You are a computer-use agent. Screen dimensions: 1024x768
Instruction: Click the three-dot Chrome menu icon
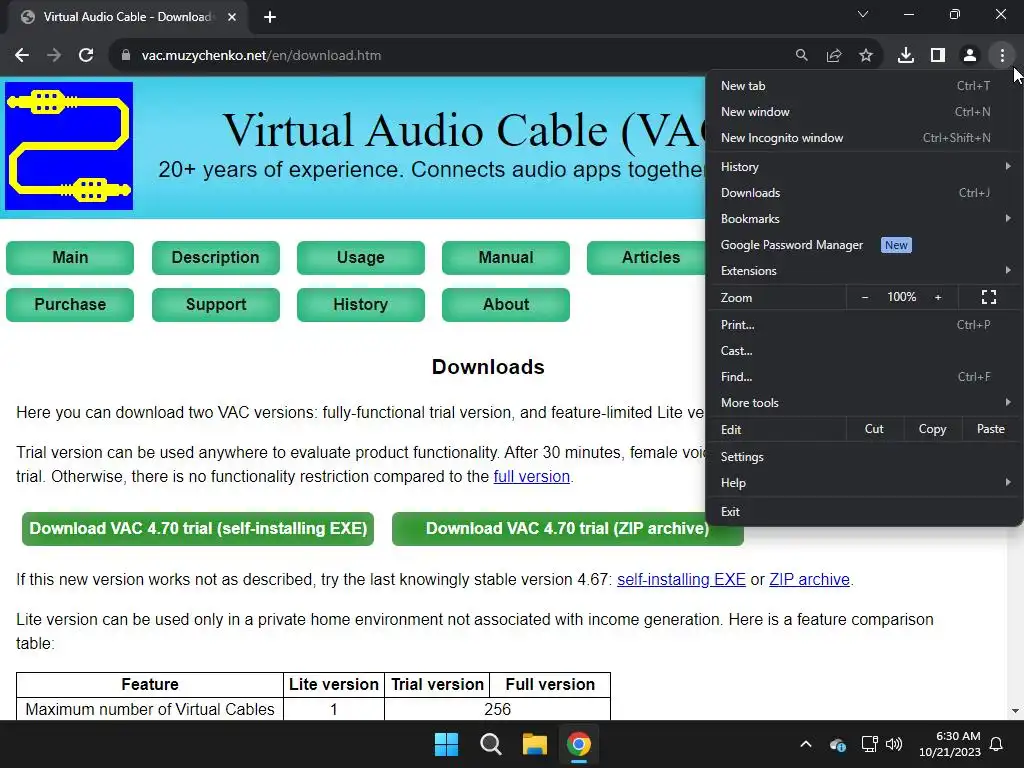point(1002,56)
